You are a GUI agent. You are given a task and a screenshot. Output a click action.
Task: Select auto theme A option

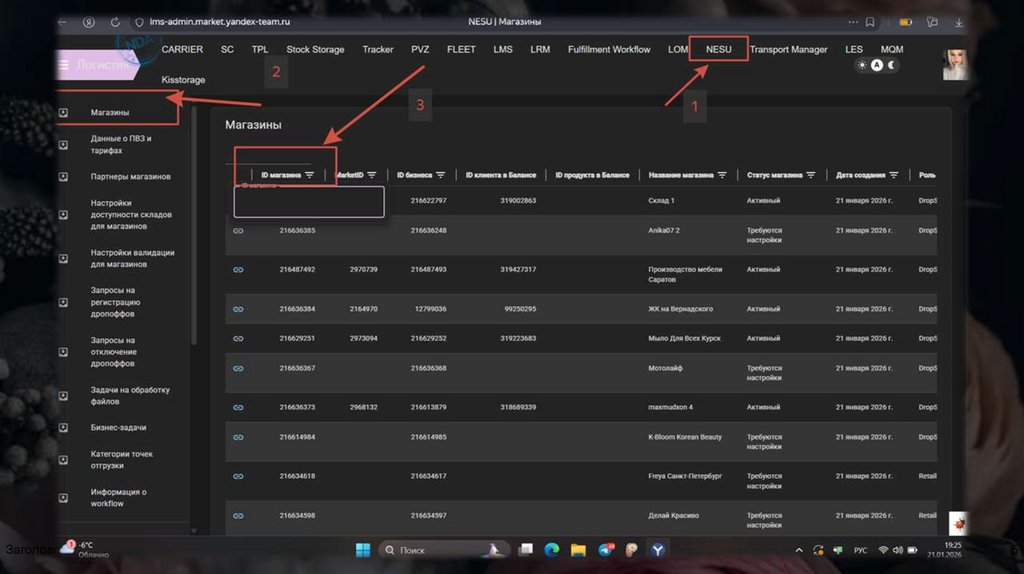click(876, 65)
